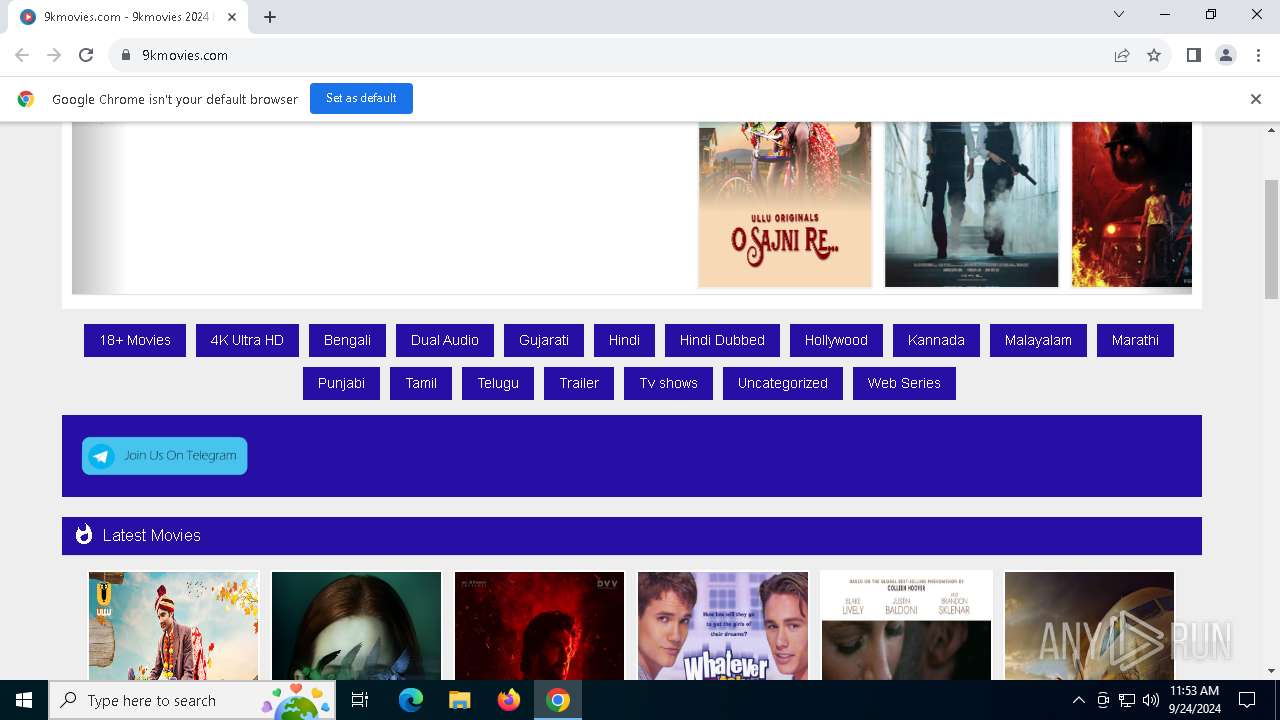Open Chrome three-dot menu
This screenshot has height=720, width=1280.
[x=1258, y=55]
